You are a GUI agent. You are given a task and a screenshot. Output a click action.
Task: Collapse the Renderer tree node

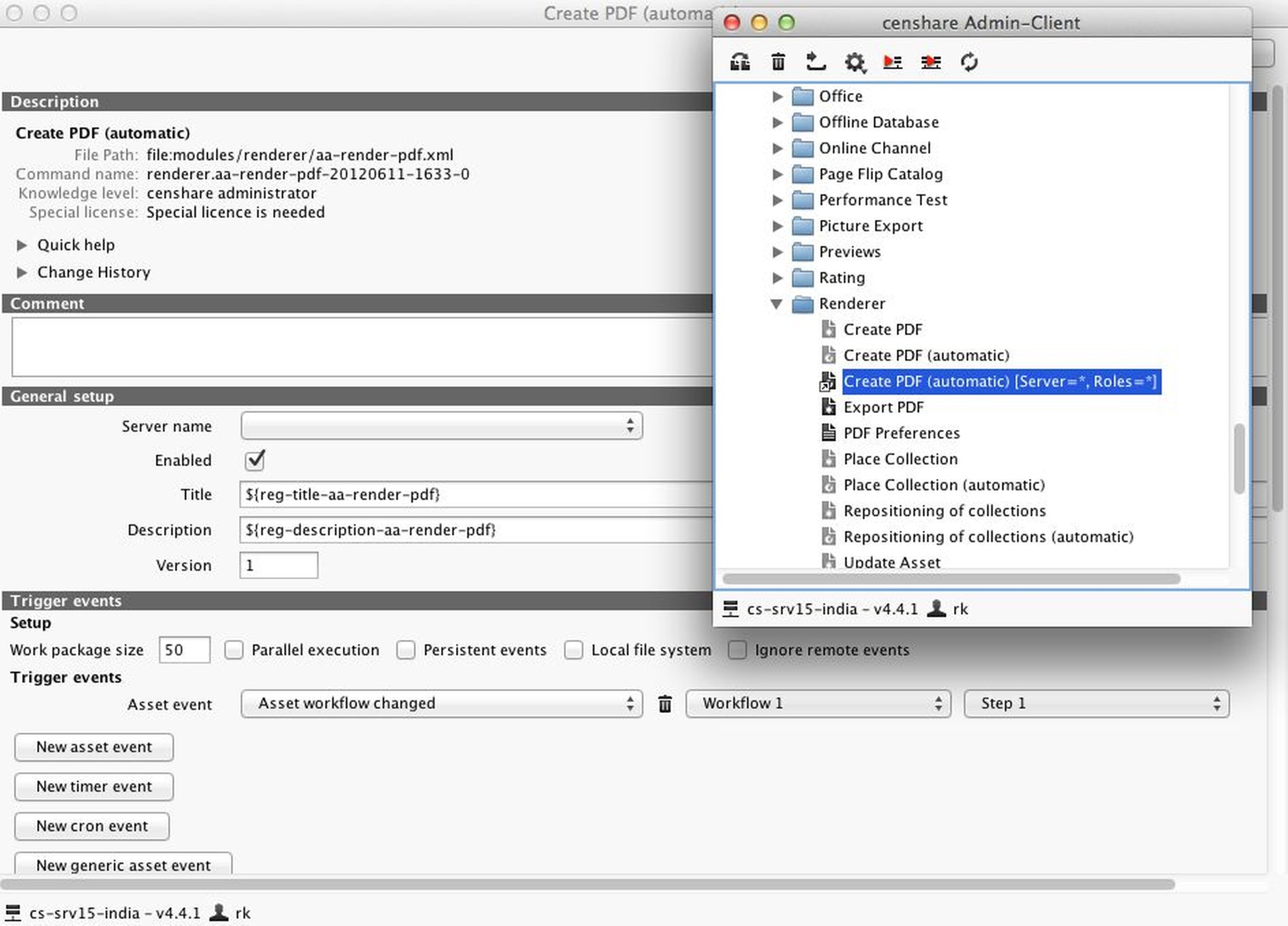(x=778, y=304)
